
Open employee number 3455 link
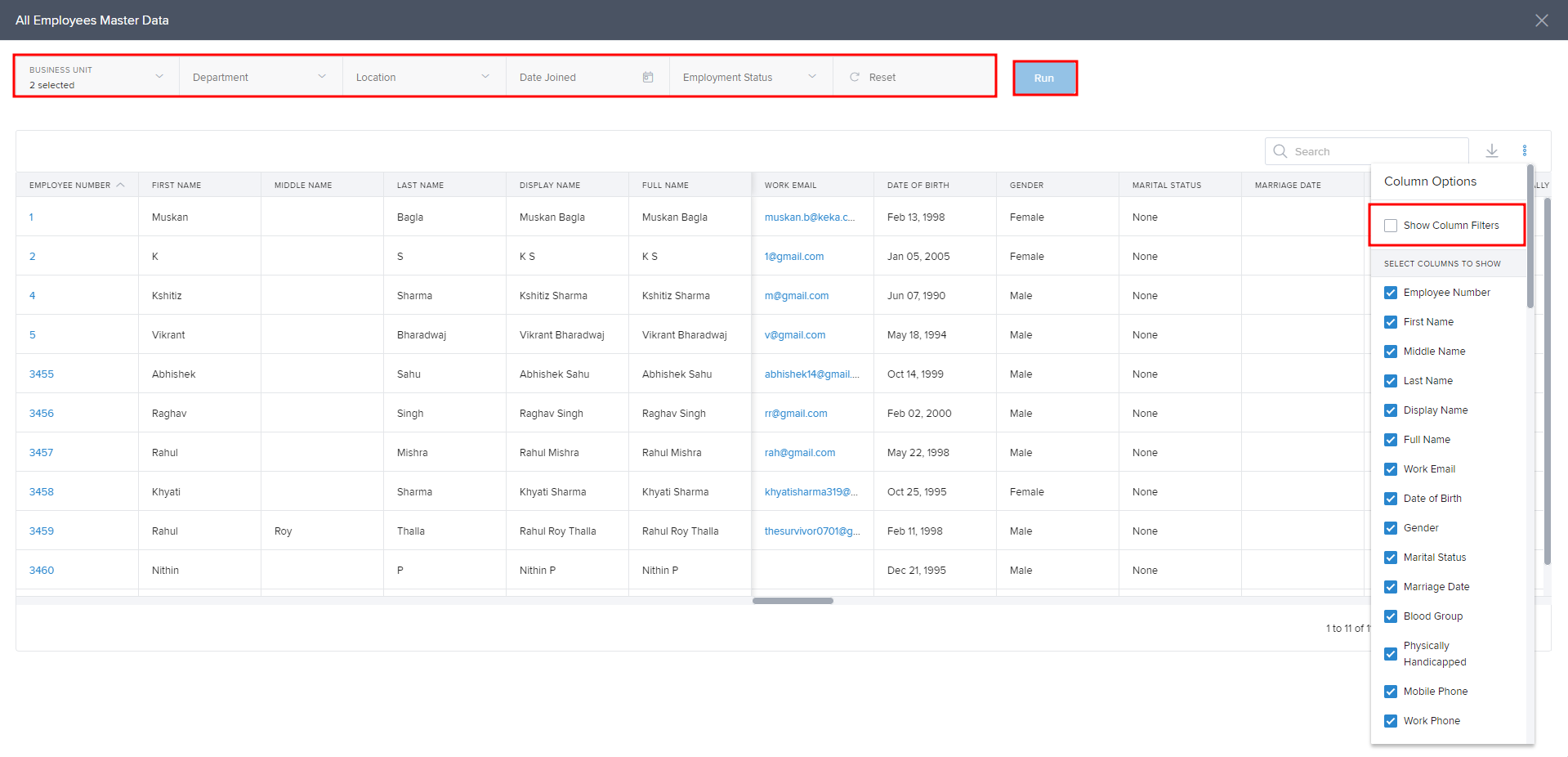point(42,374)
